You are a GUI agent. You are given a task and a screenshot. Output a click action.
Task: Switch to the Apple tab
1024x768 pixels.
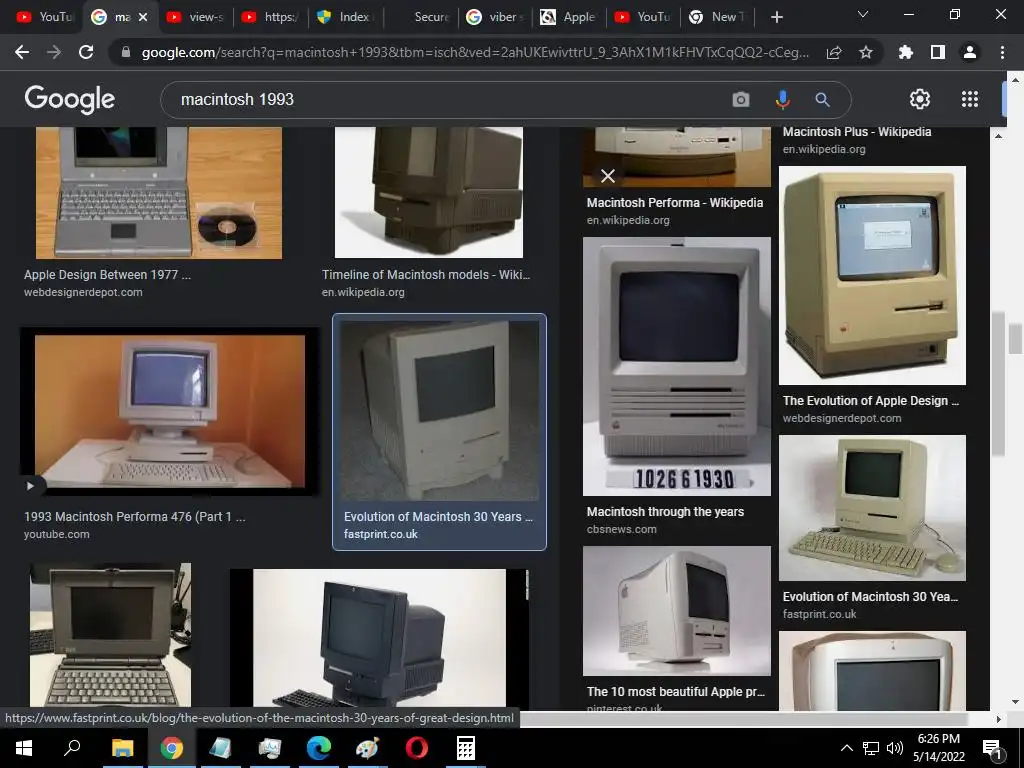pyautogui.click(x=568, y=17)
